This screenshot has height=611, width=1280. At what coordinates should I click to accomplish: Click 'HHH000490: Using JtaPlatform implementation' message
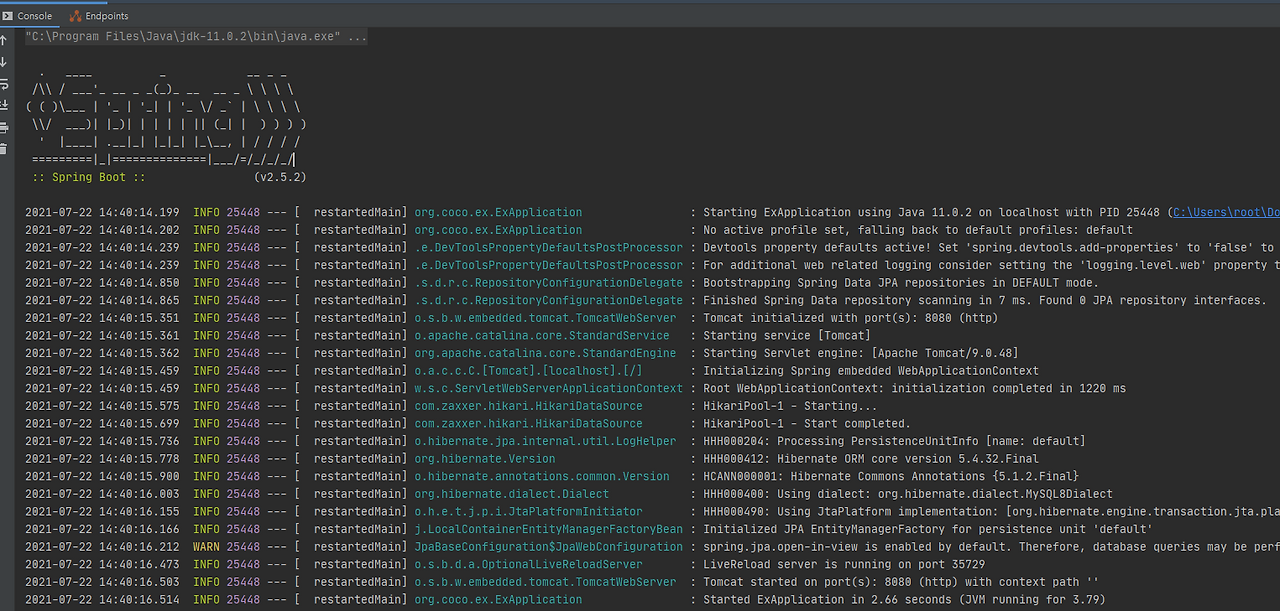pyautogui.click(x=991, y=512)
